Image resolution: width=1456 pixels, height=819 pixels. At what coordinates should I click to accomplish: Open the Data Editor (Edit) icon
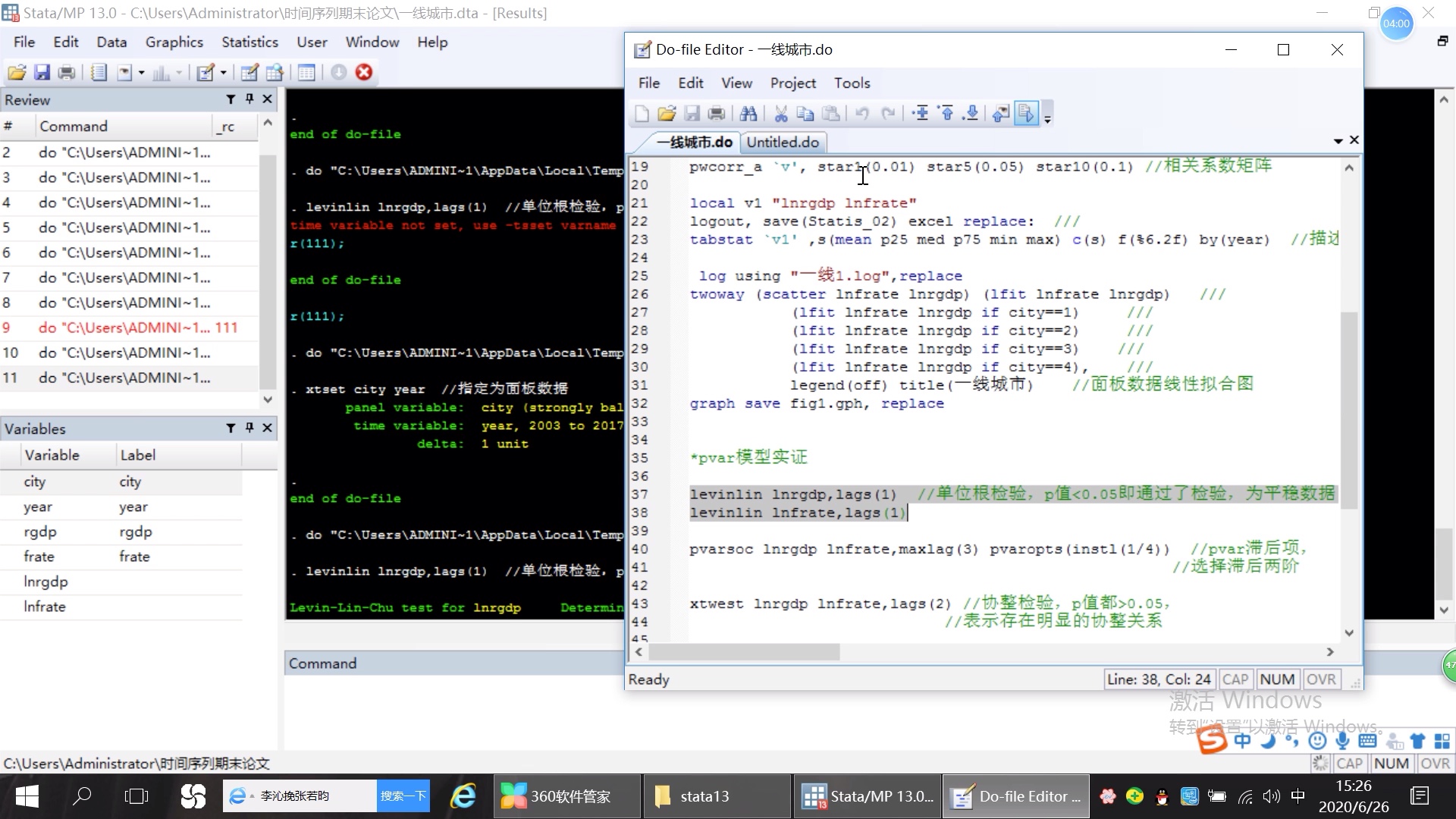[x=249, y=73]
